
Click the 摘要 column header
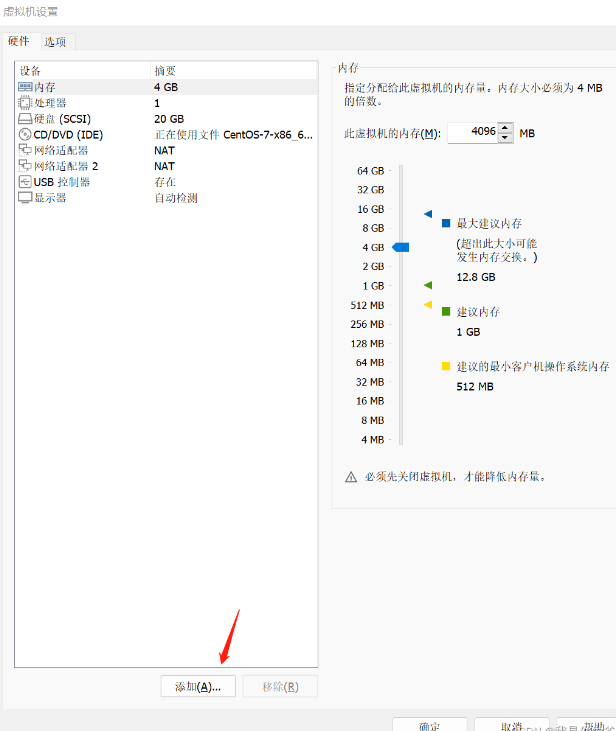(234, 70)
